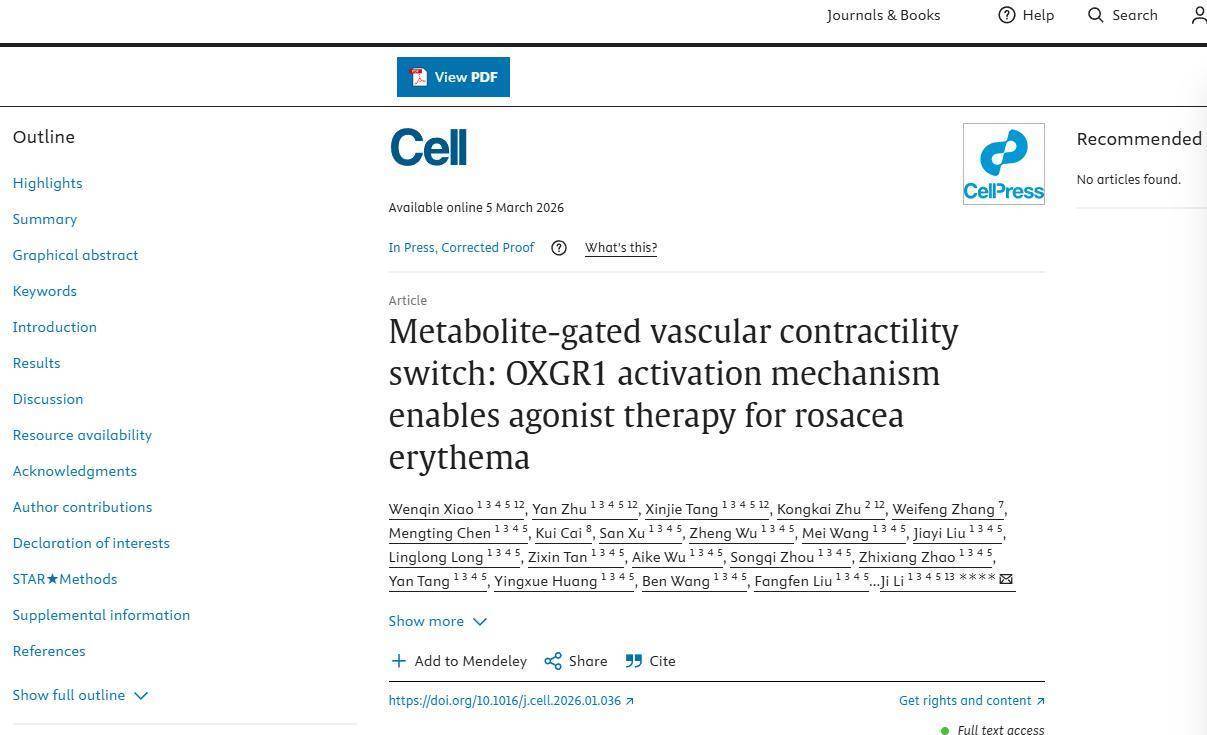The height and width of the screenshot is (735, 1207).
Task: Go to STAR Methods in outline
Action: pyautogui.click(x=64, y=579)
